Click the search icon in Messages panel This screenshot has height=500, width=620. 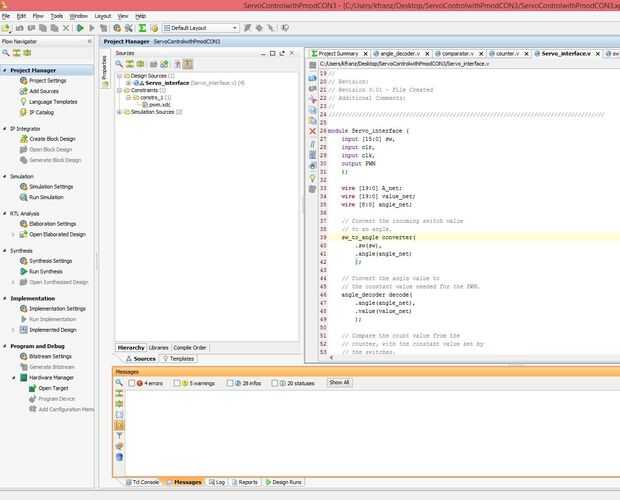(119, 383)
